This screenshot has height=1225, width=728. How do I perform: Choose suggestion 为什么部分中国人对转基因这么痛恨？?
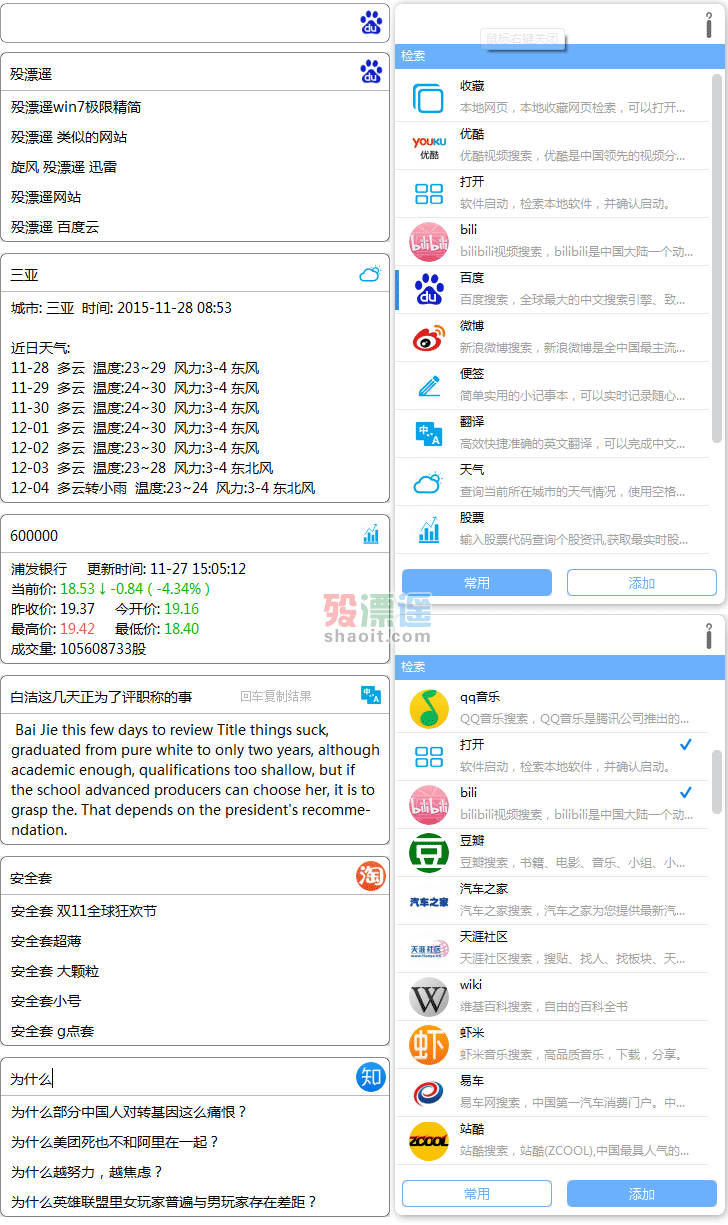(x=129, y=1111)
